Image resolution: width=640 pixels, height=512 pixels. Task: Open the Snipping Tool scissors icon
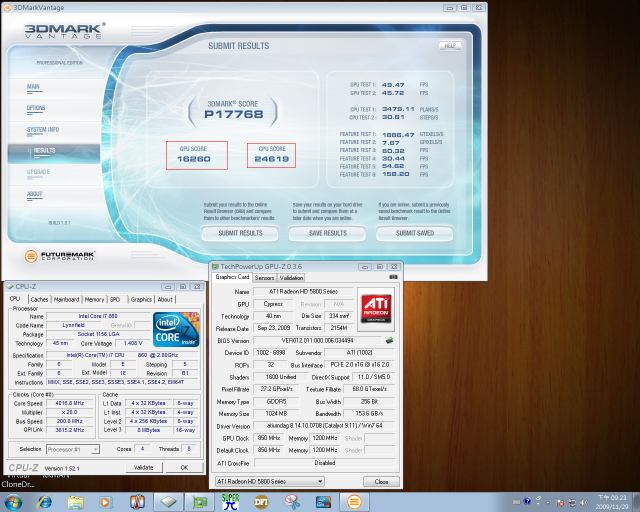[x=292, y=502]
